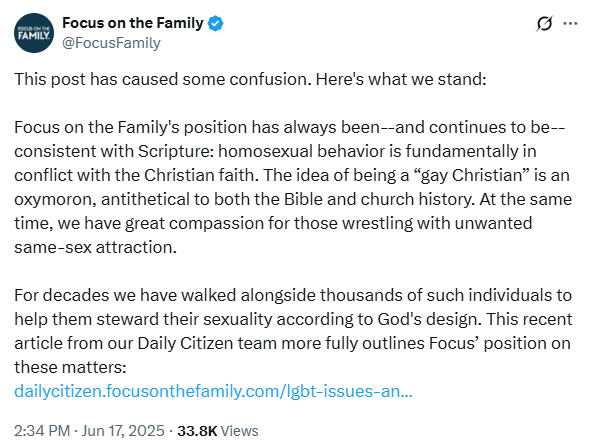The height and width of the screenshot is (448, 594).
Task: Open the Grok explain-post icon
Action: (544, 23)
